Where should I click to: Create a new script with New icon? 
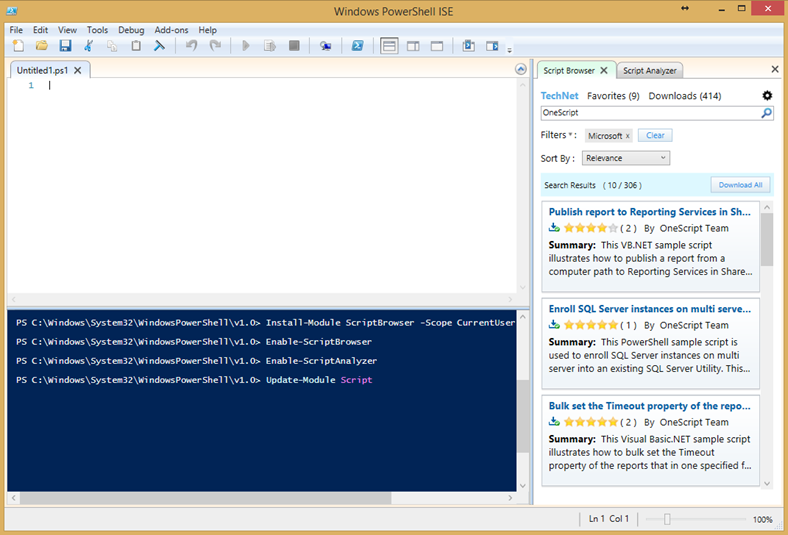point(18,46)
